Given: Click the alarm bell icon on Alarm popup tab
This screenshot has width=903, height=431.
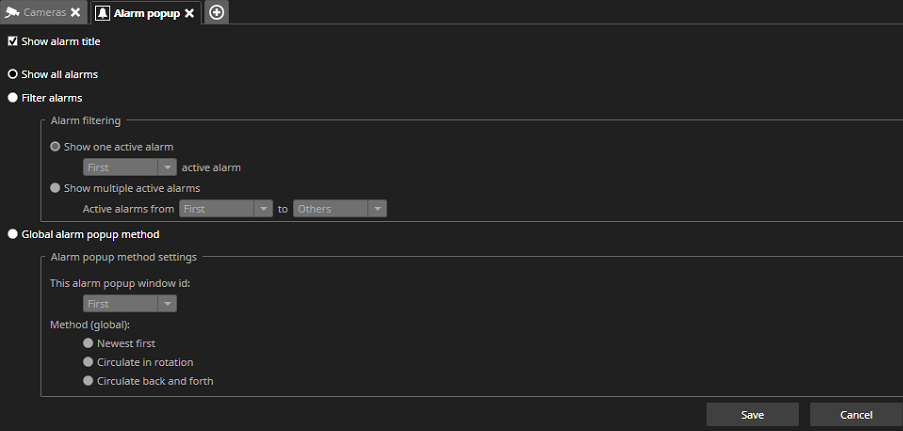Looking at the screenshot, I should point(102,13).
